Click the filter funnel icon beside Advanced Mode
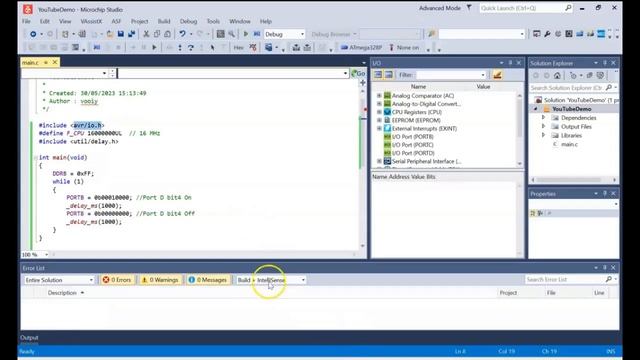This screenshot has width=640, height=360. [x=469, y=8]
